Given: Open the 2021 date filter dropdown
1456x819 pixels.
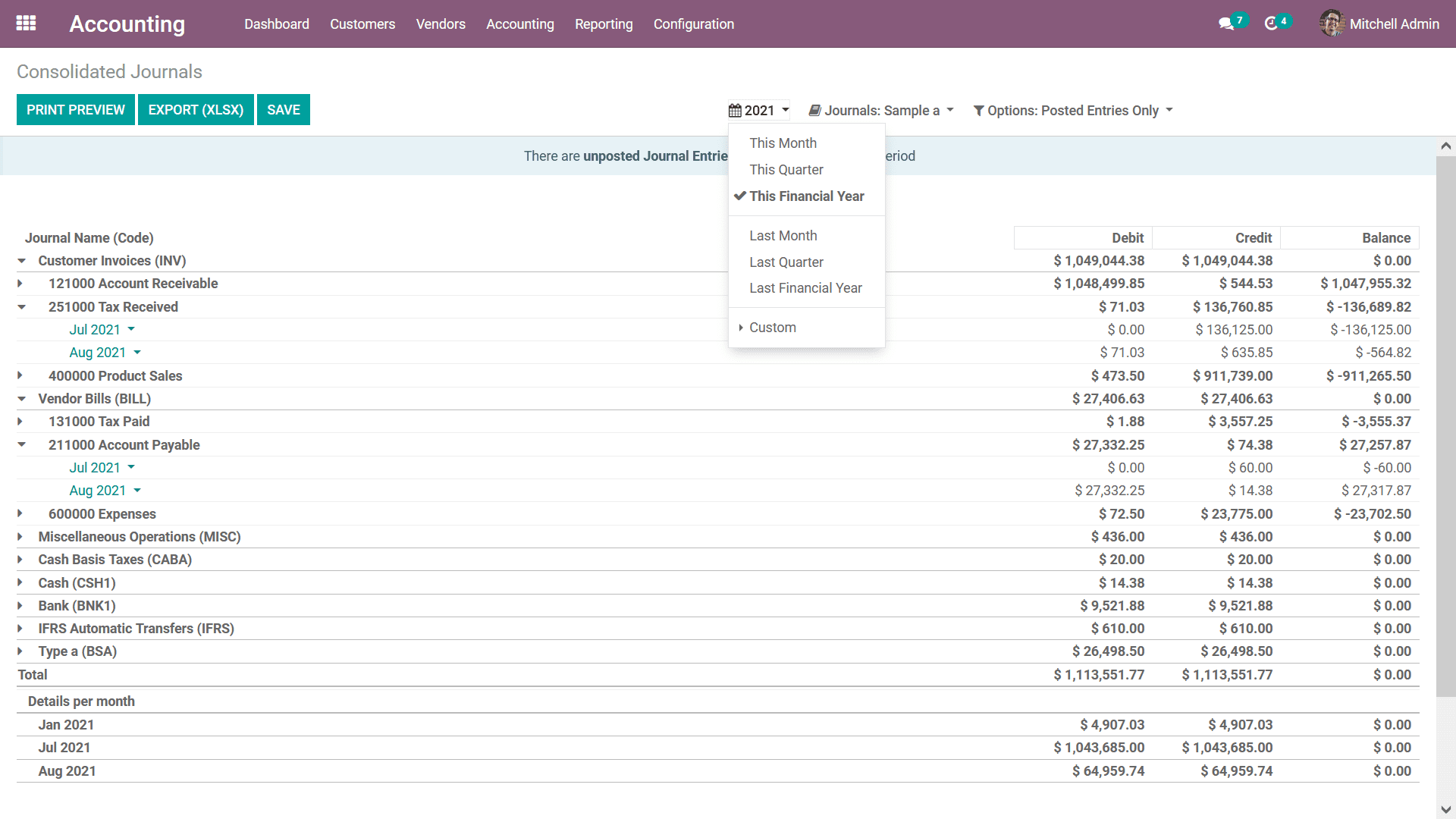Looking at the screenshot, I should point(759,111).
